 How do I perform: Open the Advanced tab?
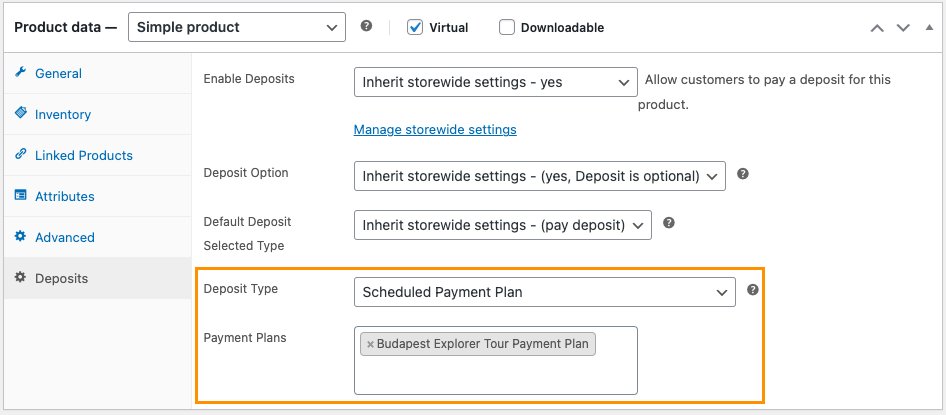pos(98,237)
